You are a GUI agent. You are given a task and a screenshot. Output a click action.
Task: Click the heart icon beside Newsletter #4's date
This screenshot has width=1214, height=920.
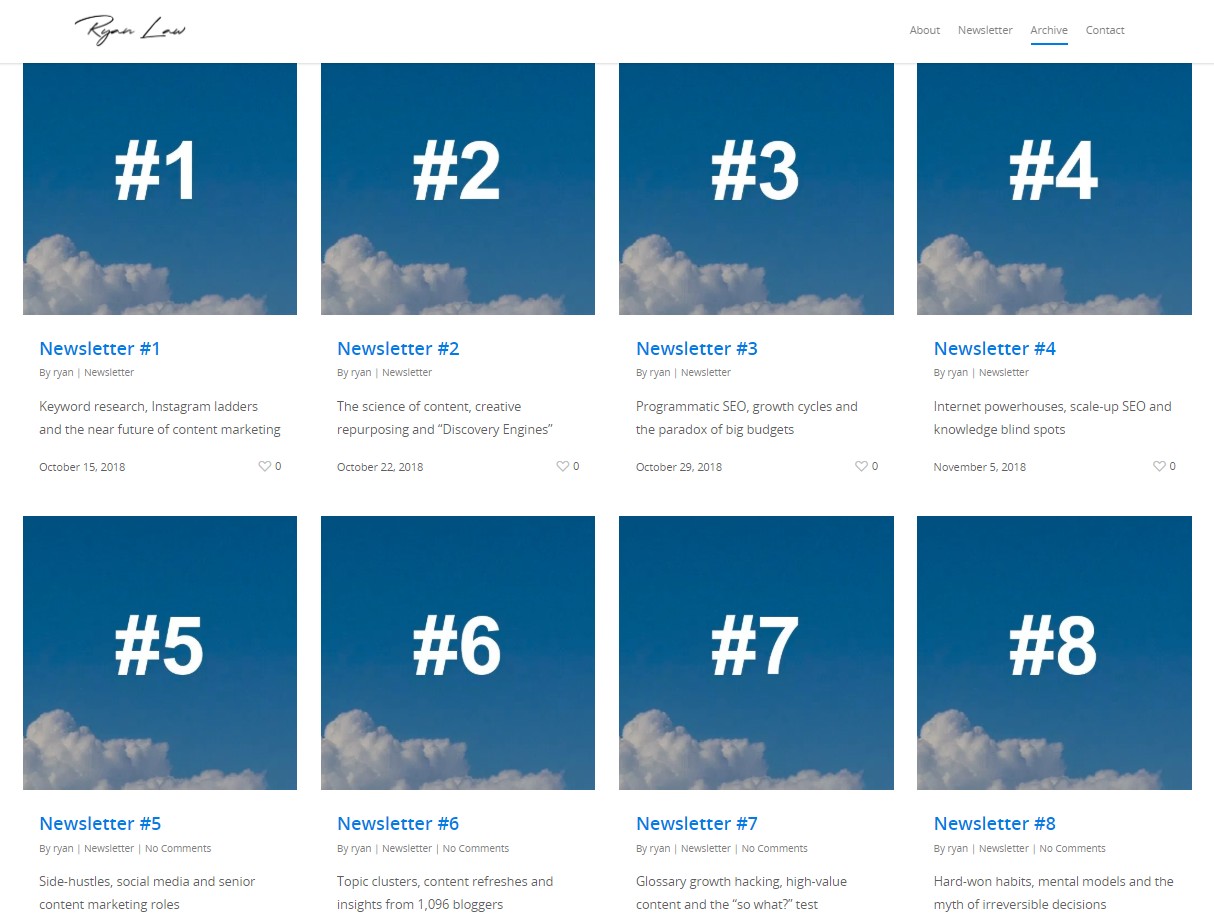click(x=1157, y=465)
